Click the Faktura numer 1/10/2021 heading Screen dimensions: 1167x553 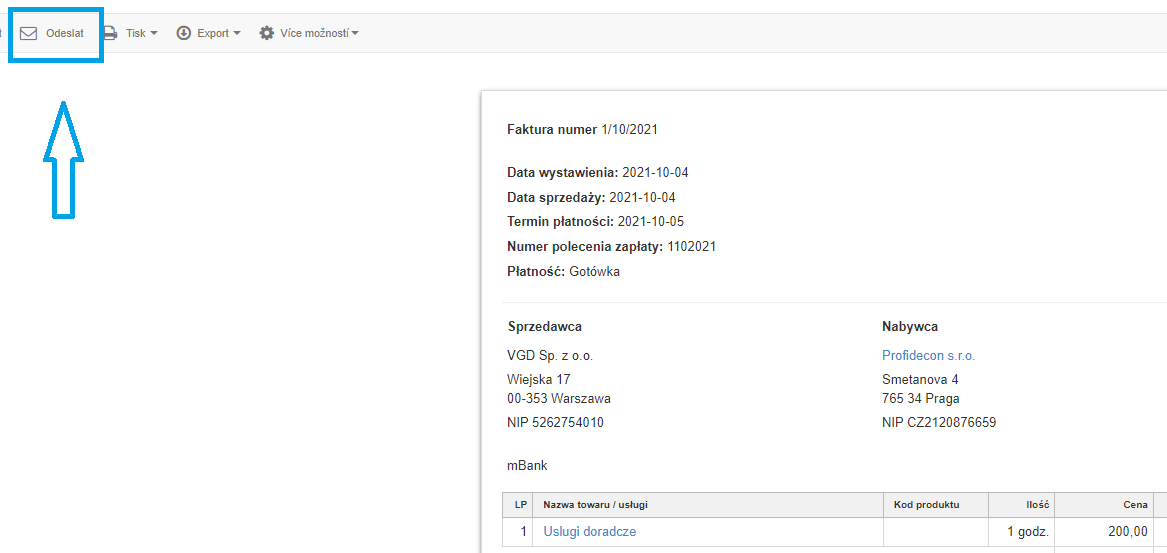click(582, 129)
